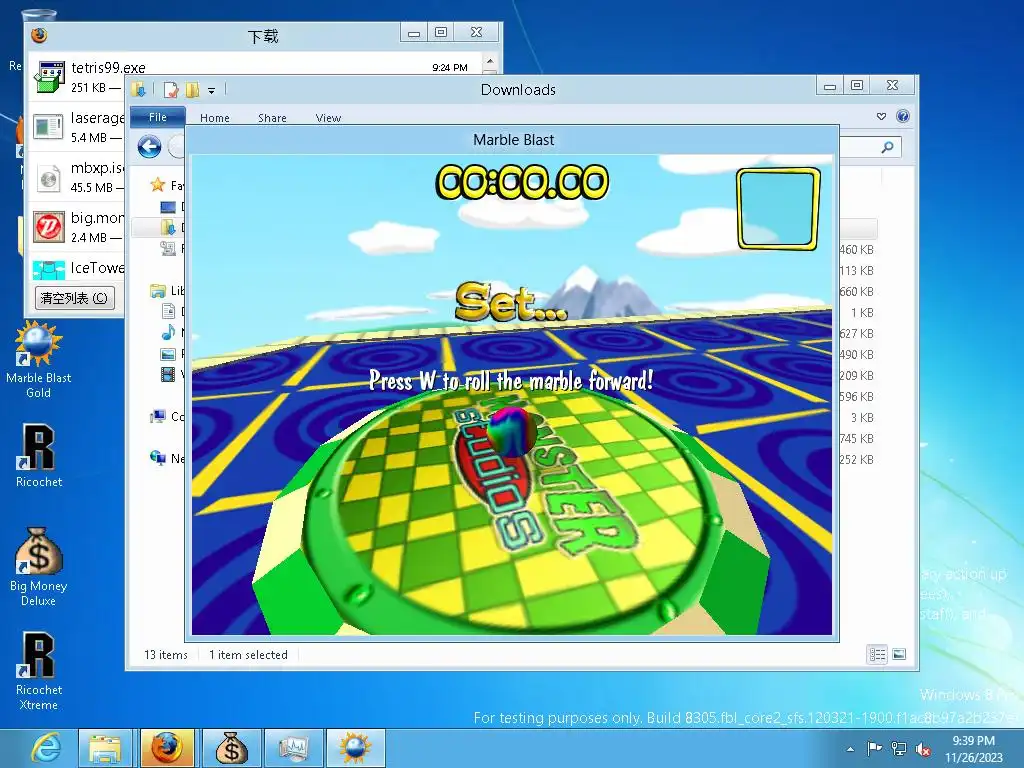Switch to large icons view button

[899, 654]
